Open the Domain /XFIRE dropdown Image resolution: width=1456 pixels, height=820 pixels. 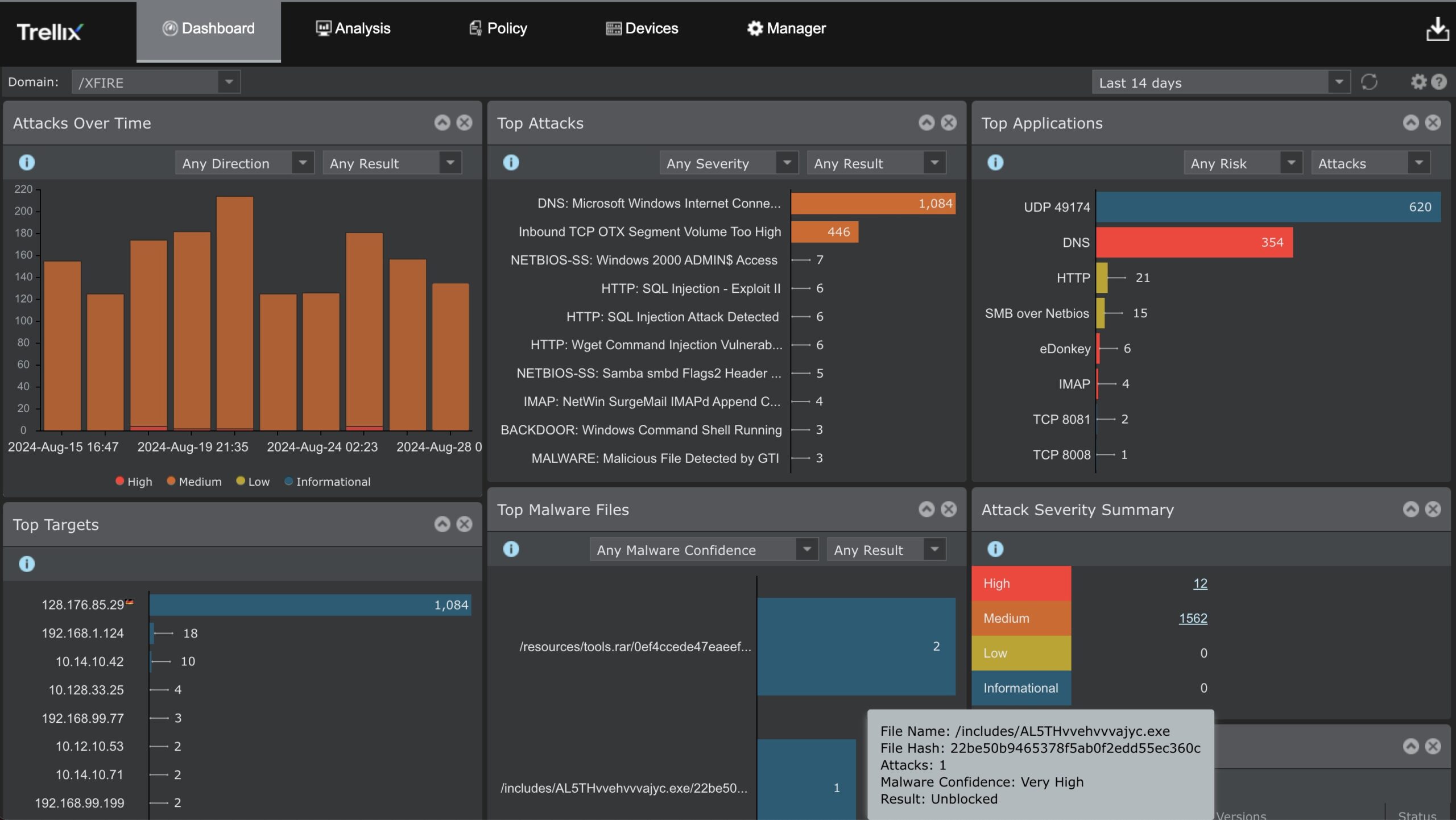tap(229, 82)
